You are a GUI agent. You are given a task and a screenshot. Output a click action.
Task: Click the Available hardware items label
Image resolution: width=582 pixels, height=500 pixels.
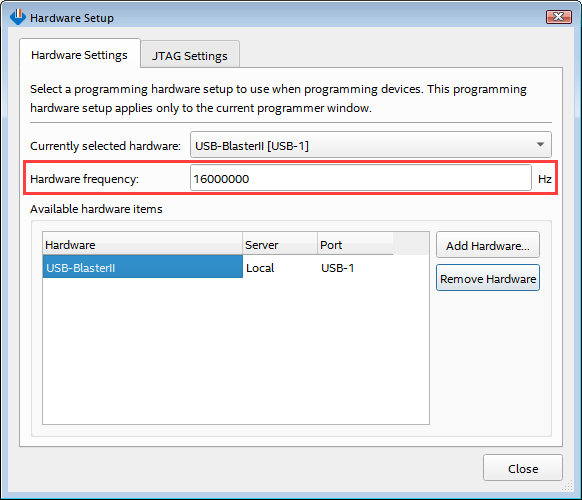point(96,209)
